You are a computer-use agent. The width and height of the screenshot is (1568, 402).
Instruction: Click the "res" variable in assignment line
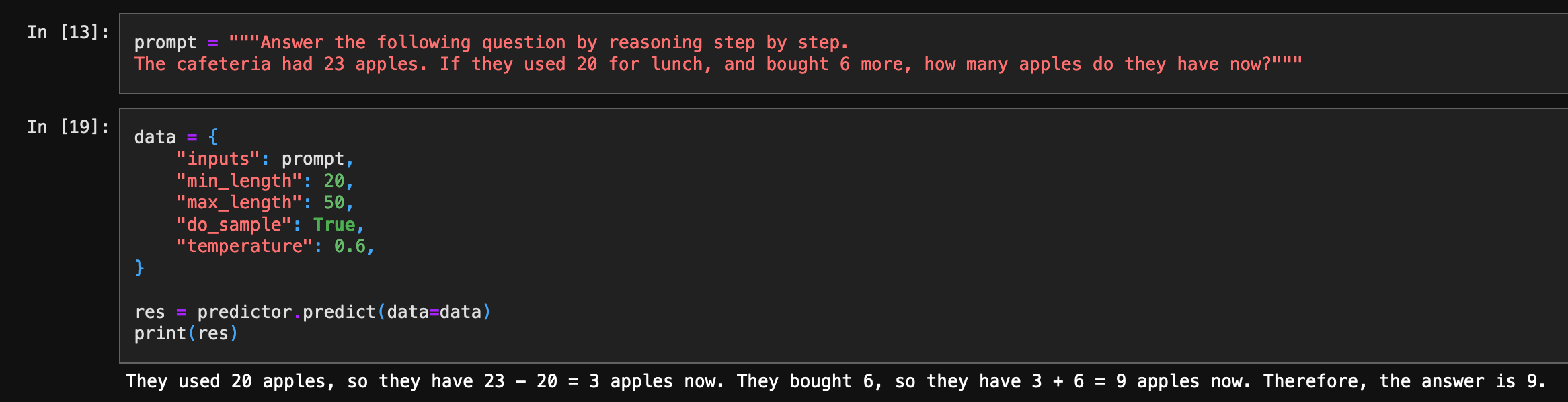coord(149,312)
